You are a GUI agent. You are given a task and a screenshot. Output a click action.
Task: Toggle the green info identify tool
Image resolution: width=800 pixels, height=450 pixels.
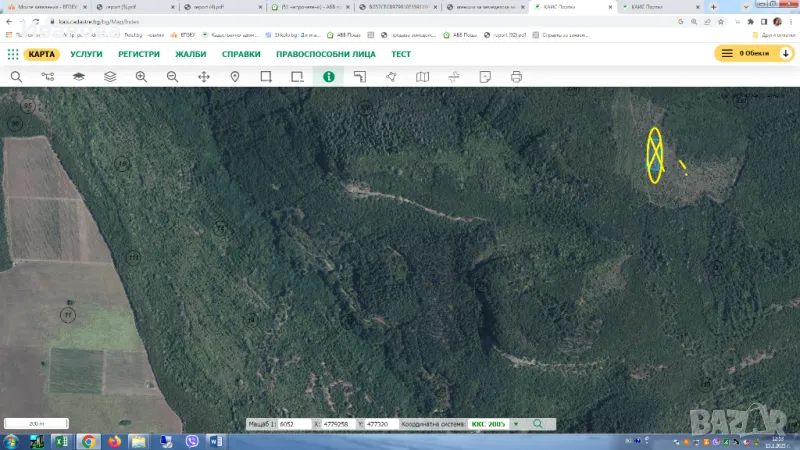(x=328, y=76)
